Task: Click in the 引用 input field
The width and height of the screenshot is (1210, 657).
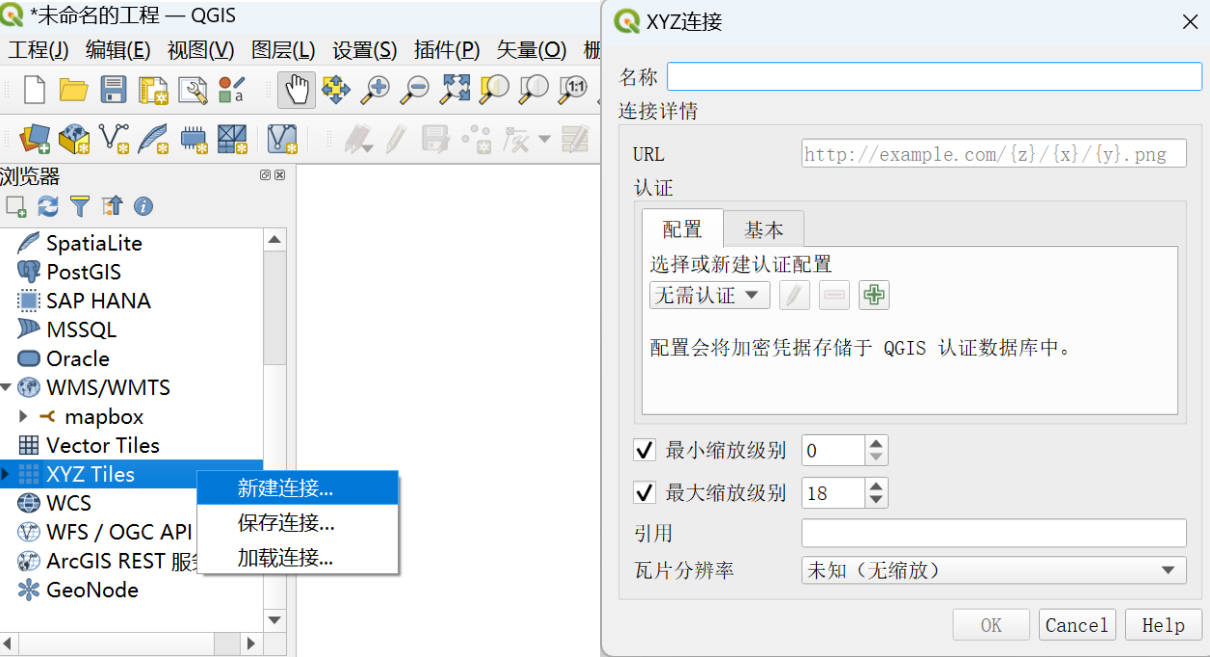Action: pos(994,533)
